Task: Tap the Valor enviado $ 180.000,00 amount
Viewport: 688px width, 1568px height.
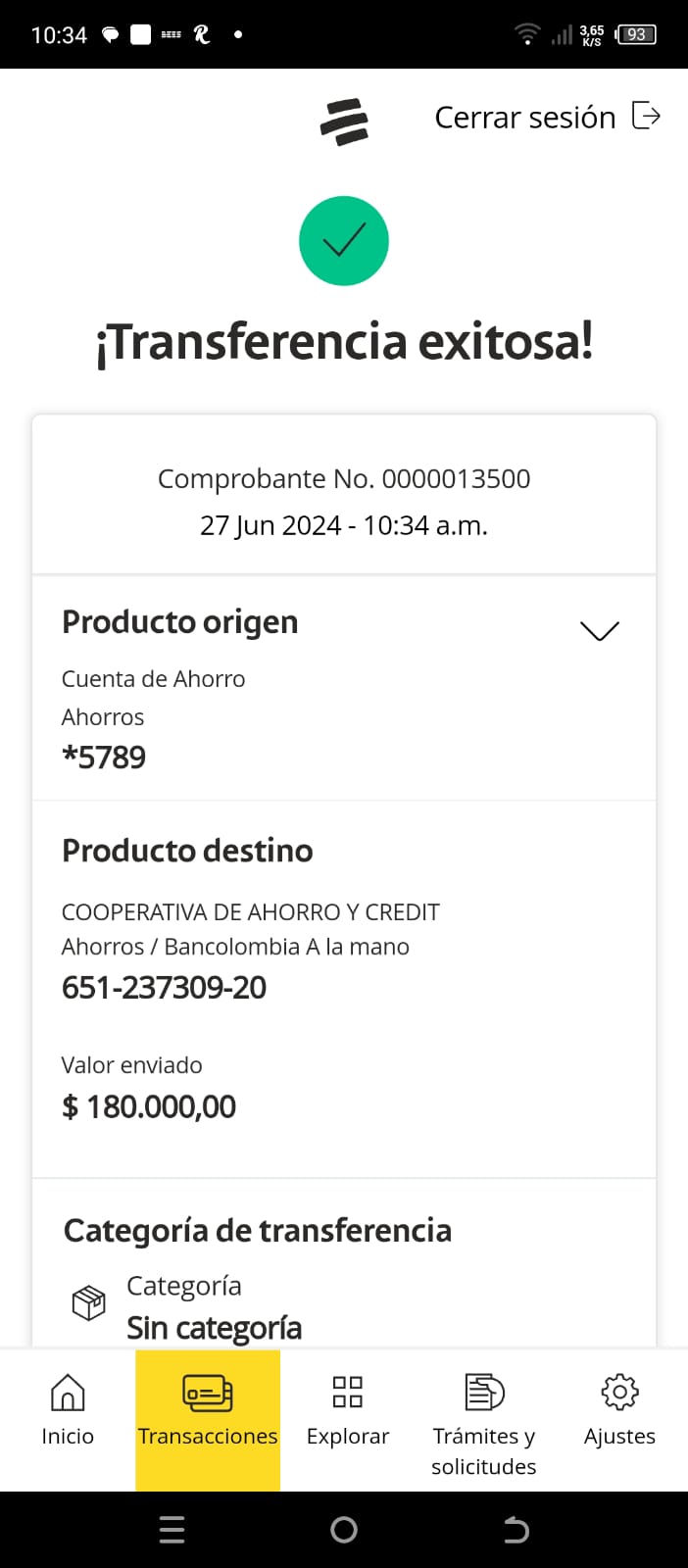Action: [x=149, y=1106]
